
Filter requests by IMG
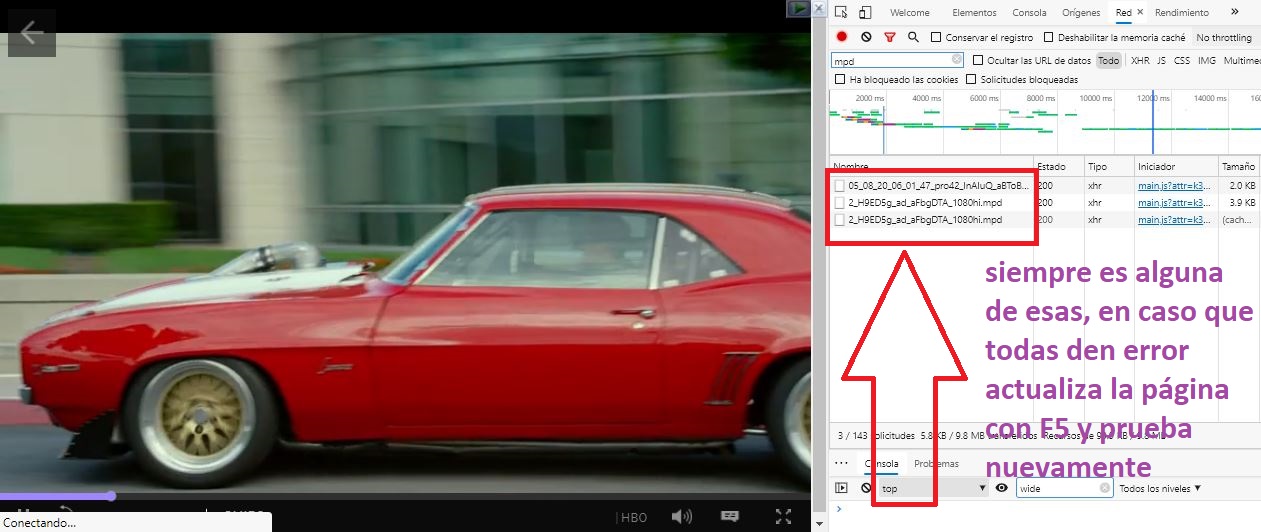pyautogui.click(x=1206, y=60)
